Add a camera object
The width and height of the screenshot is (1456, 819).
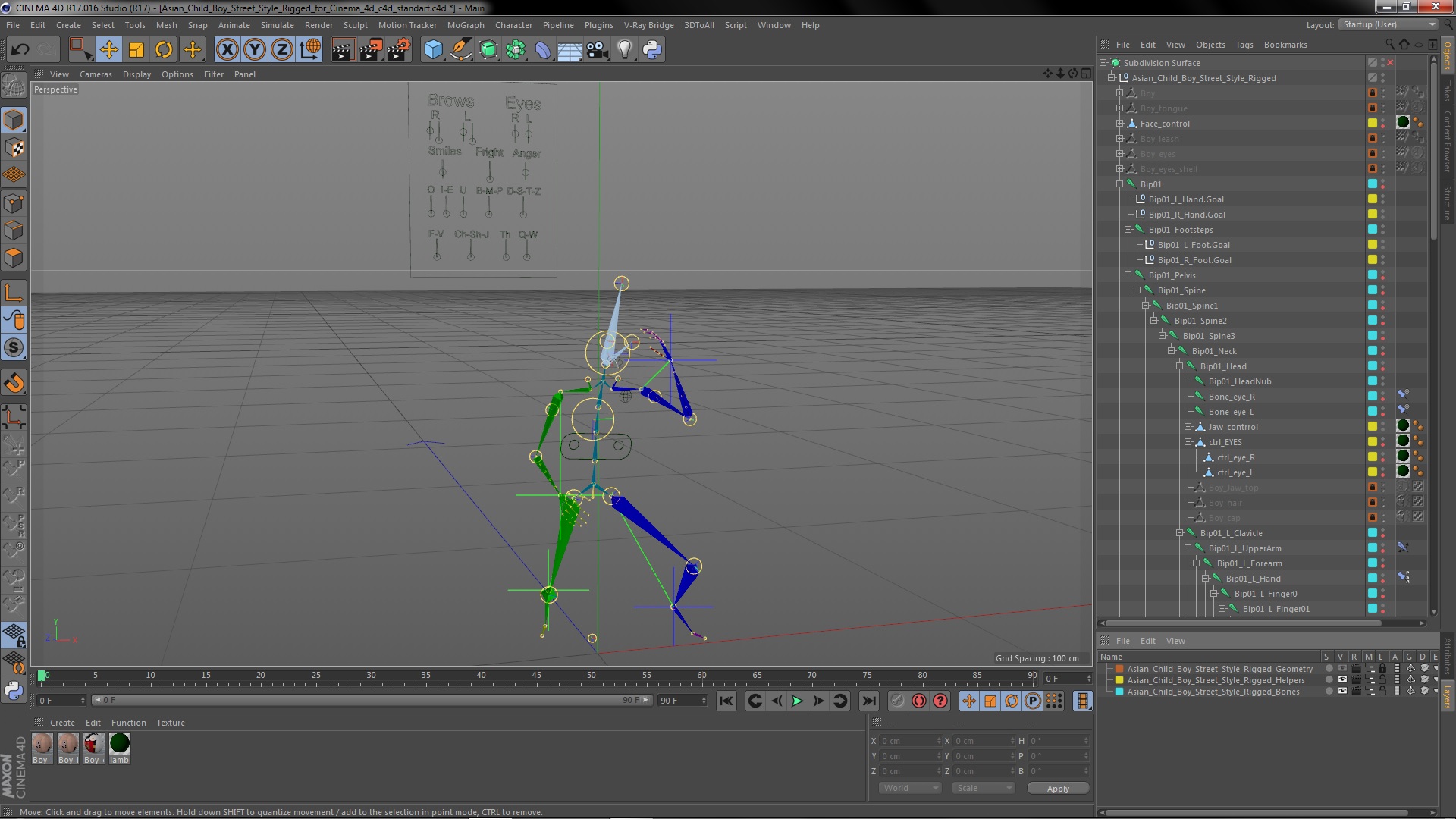[x=598, y=50]
